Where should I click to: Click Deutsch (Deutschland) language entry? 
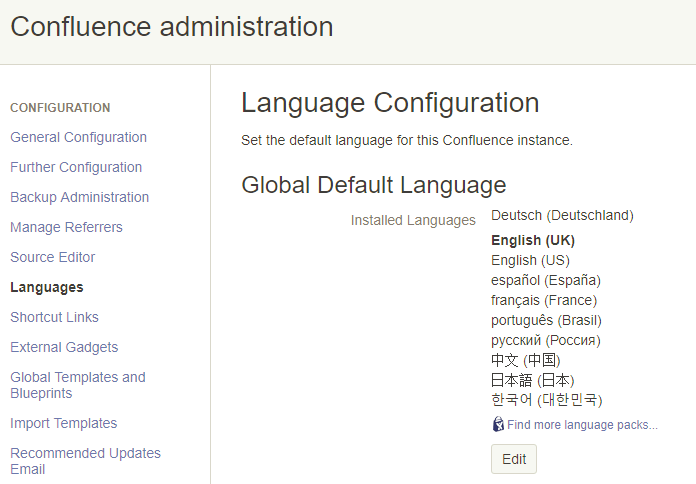tap(562, 215)
